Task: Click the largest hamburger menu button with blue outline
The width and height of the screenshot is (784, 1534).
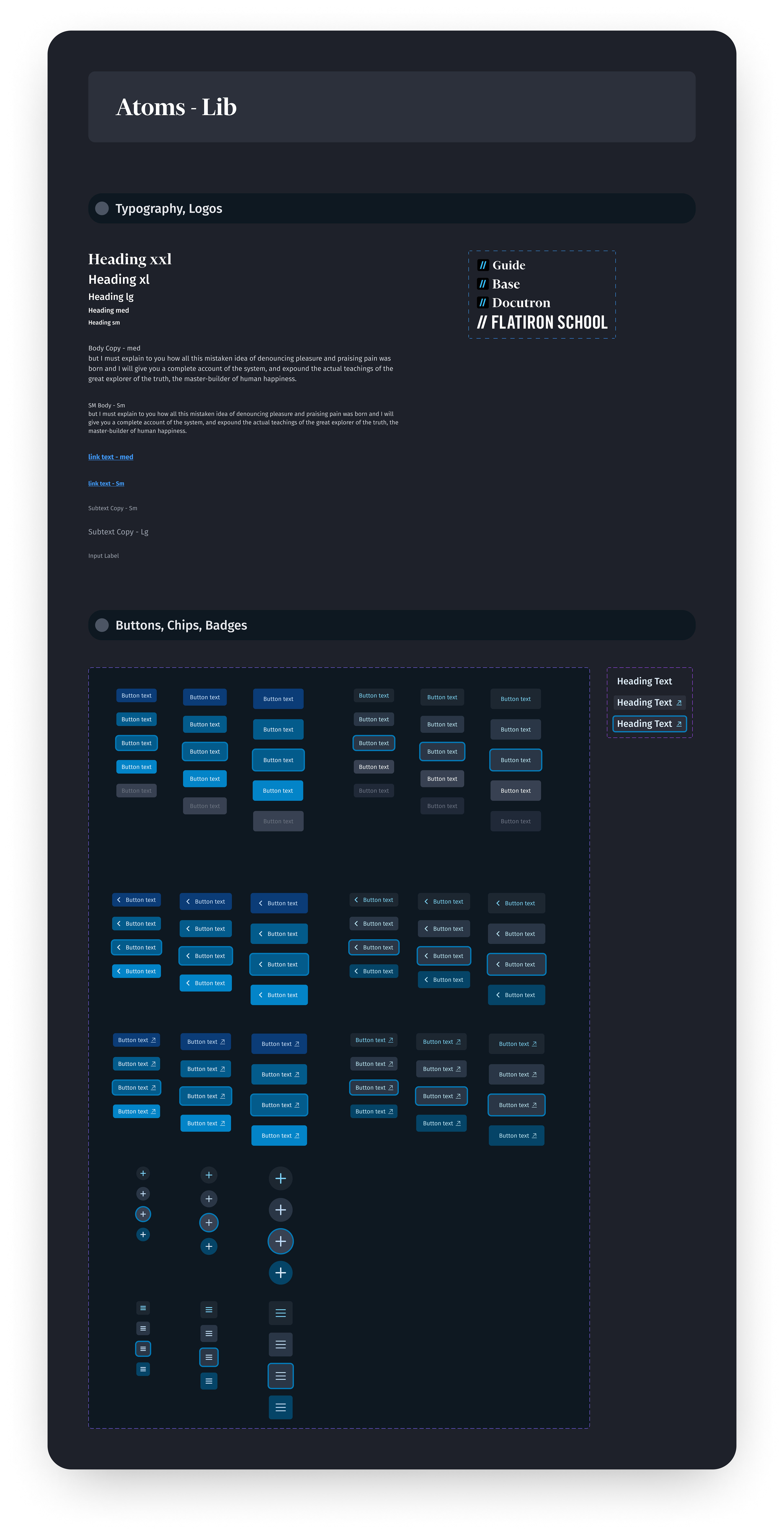Action: (x=280, y=1376)
